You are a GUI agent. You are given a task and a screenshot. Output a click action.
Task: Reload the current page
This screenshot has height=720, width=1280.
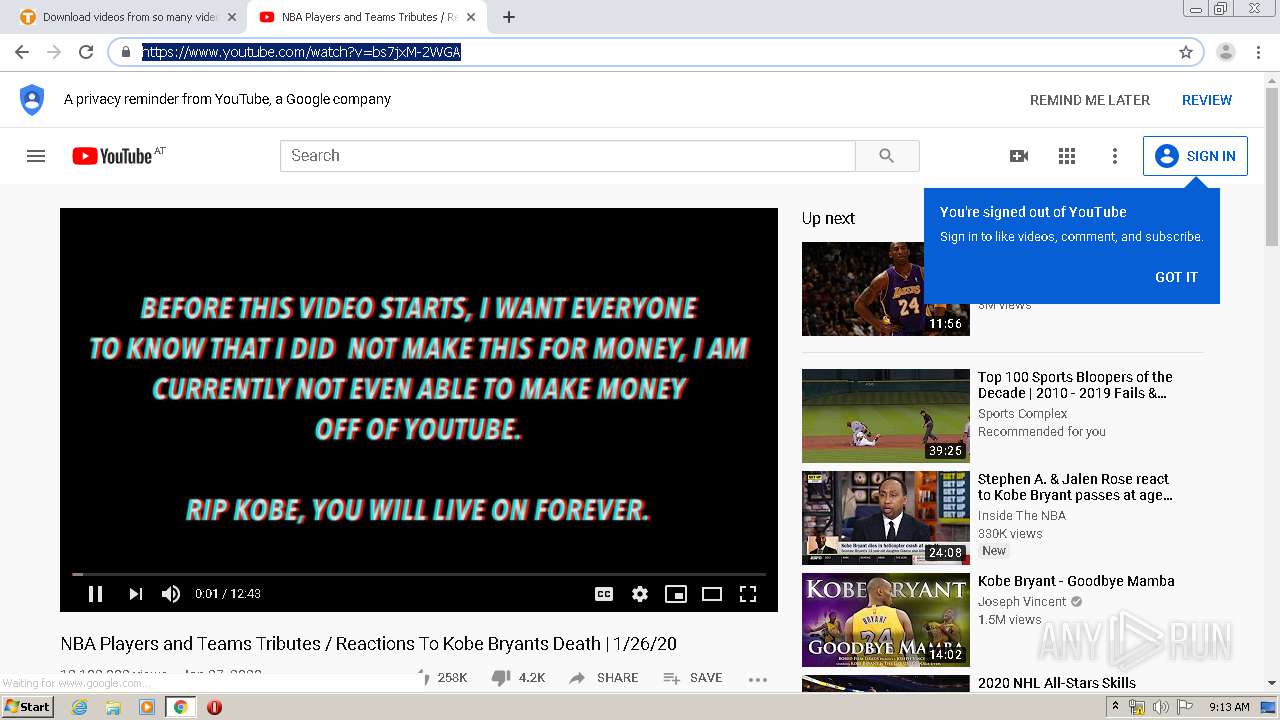pyautogui.click(x=86, y=52)
